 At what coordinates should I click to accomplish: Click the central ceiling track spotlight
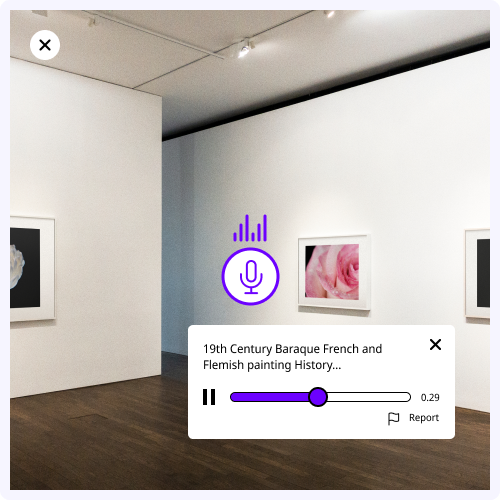click(246, 49)
